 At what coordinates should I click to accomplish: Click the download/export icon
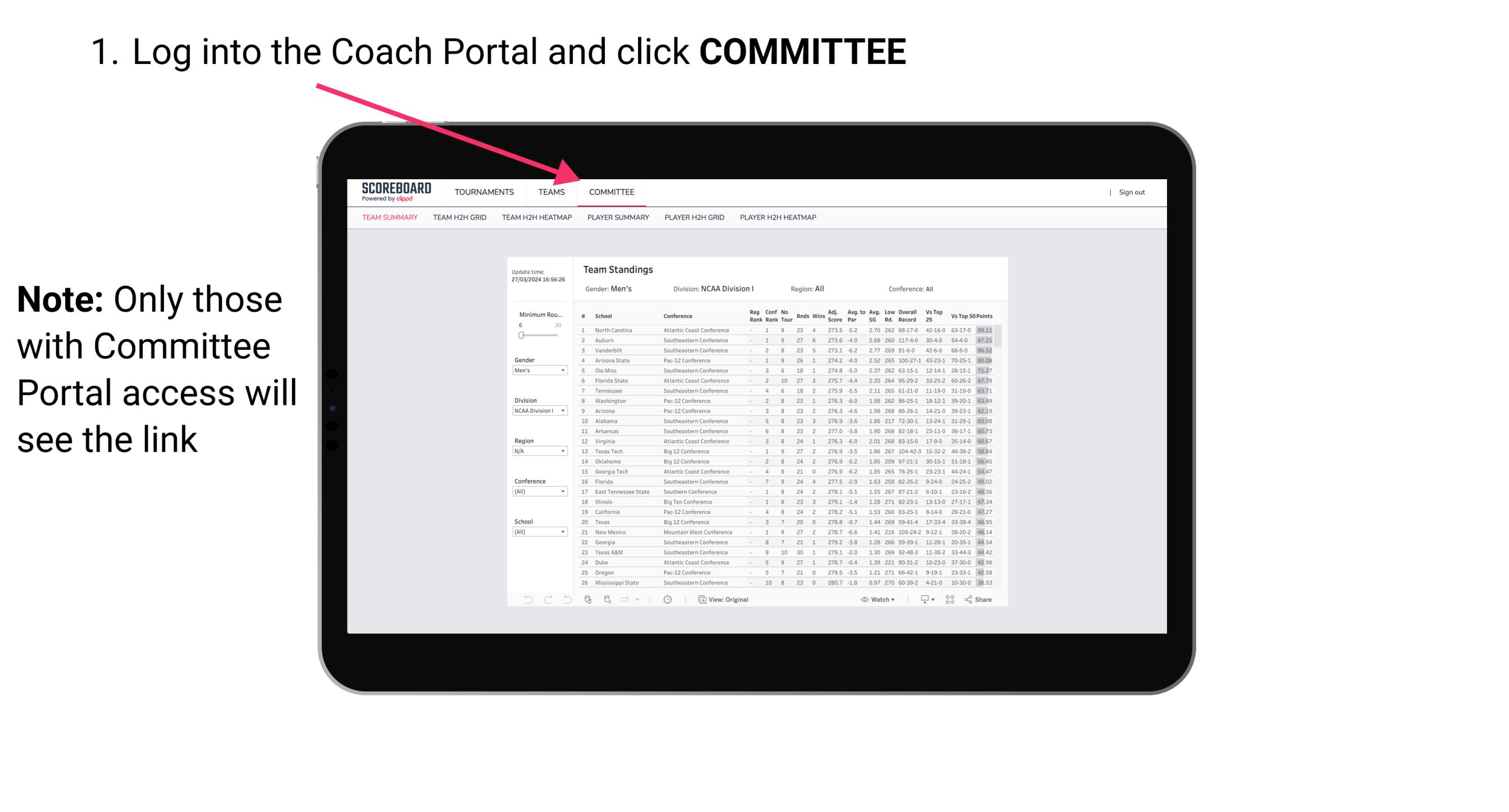[x=921, y=600]
